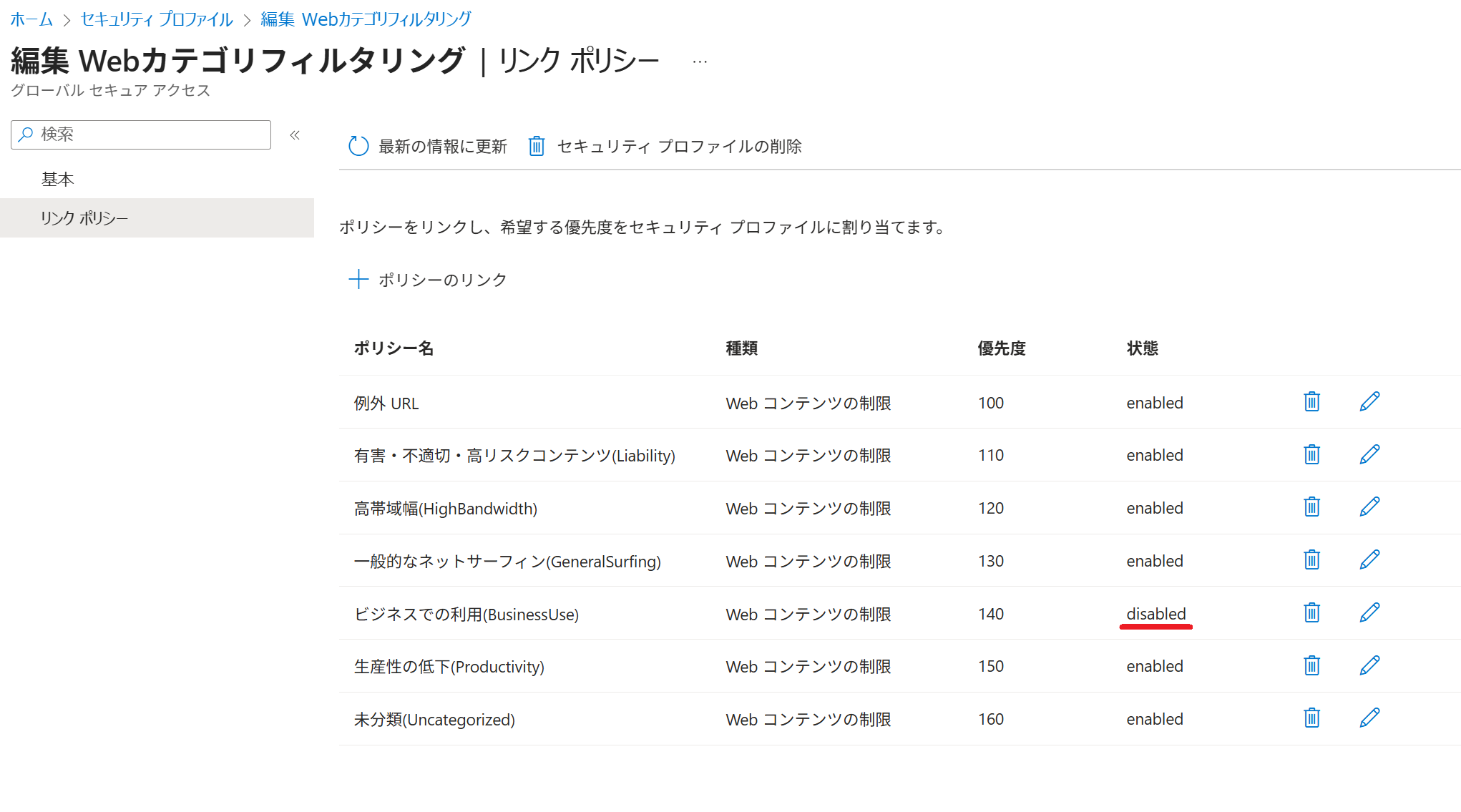Image resolution: width=1461 pixels, height=812 pixels.
Task: Edit the disabled BusinessUse policy
Action: [x=1369, y=613]
